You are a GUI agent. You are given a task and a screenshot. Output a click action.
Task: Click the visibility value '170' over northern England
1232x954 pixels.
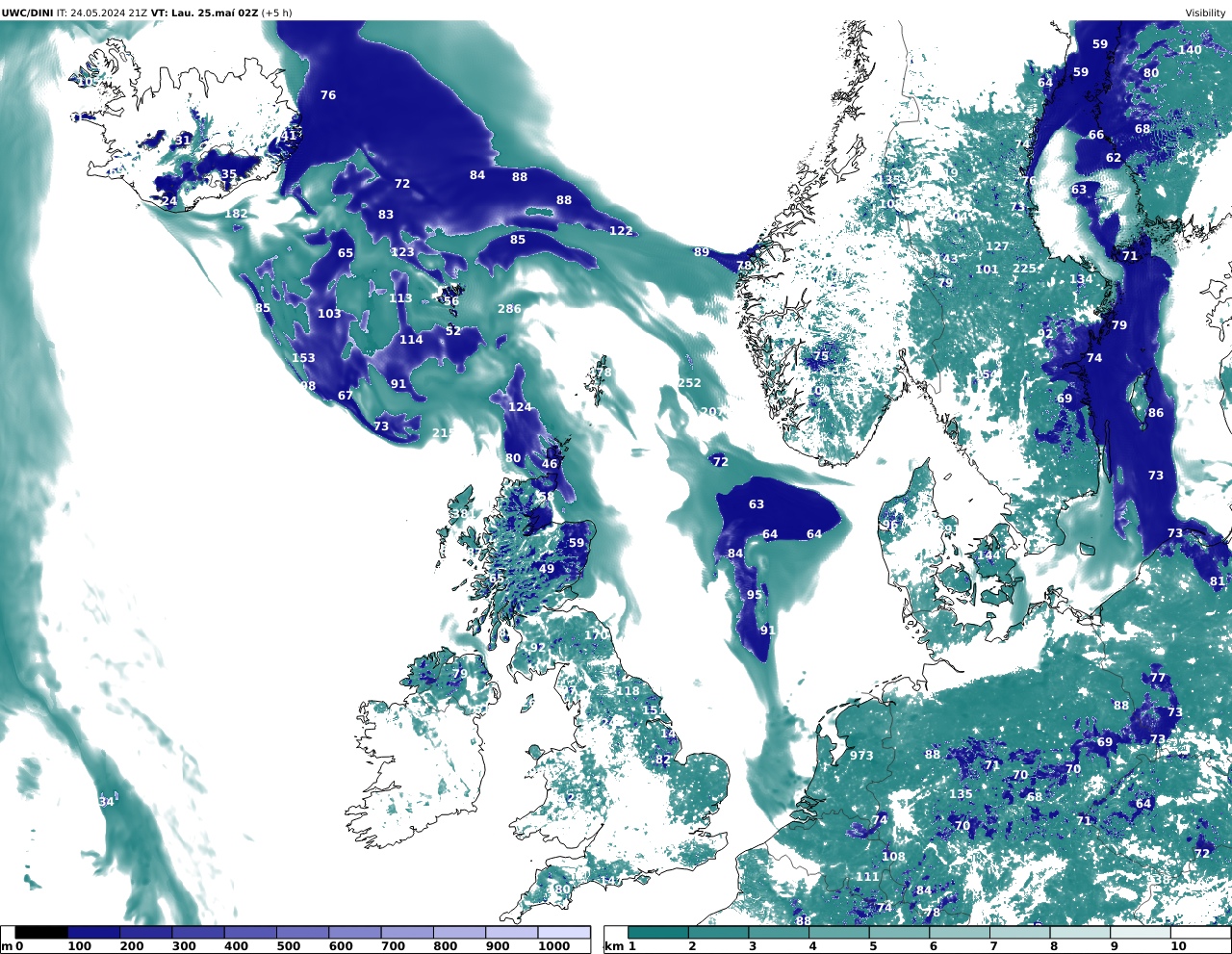pos(597,635)
